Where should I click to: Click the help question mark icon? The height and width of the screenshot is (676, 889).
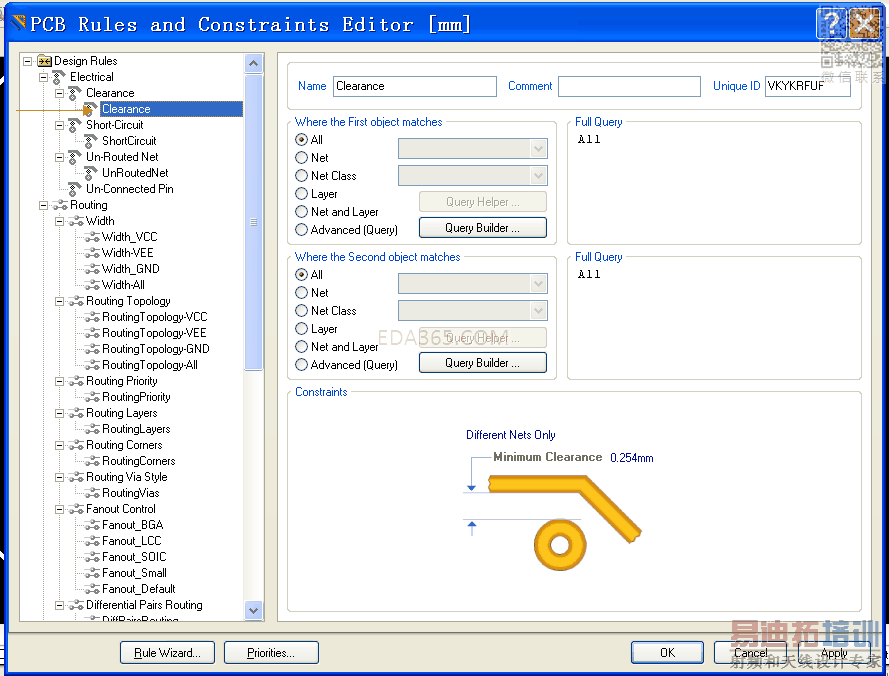pos(831,23)
